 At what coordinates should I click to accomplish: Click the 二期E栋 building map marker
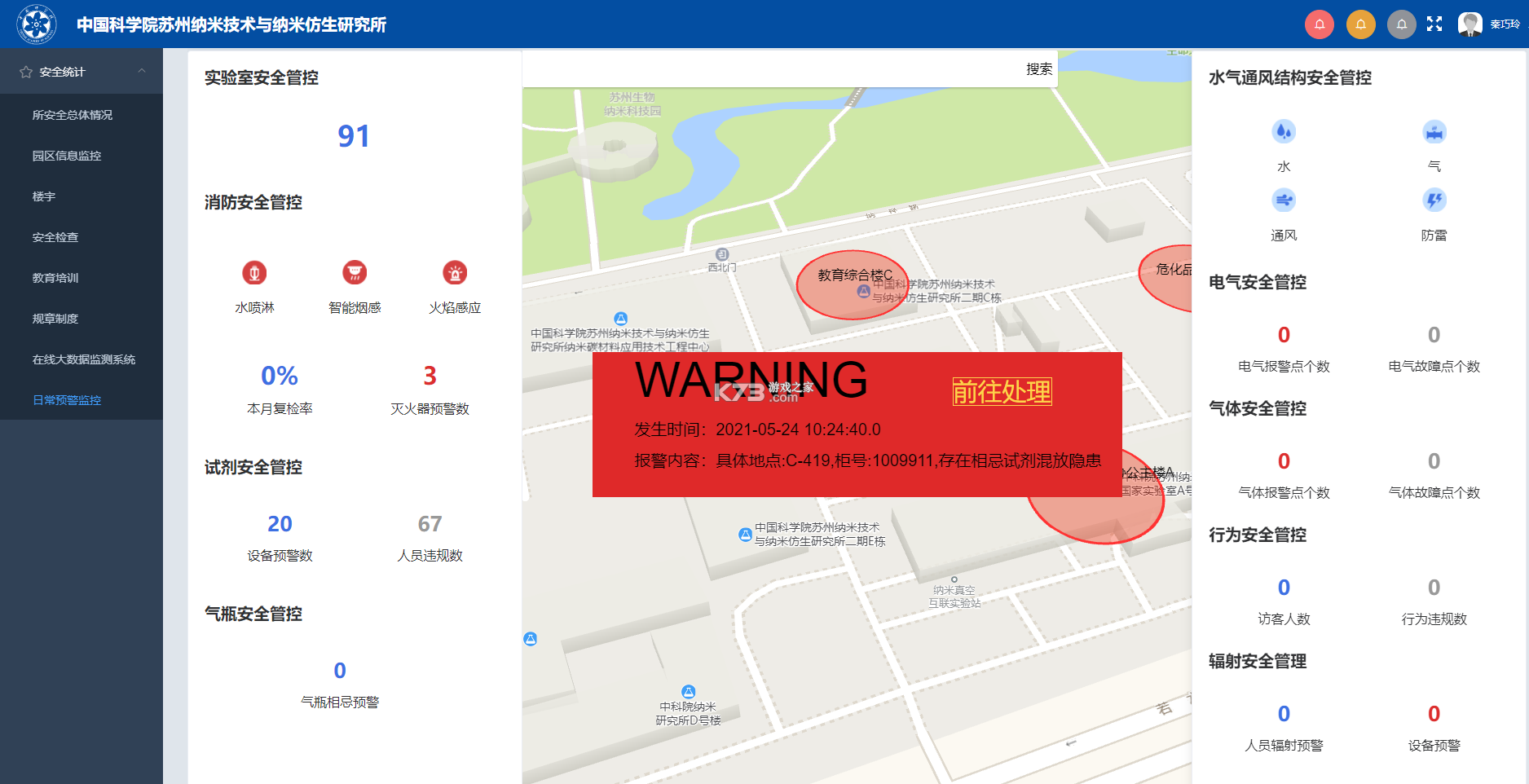click(745, 535)
